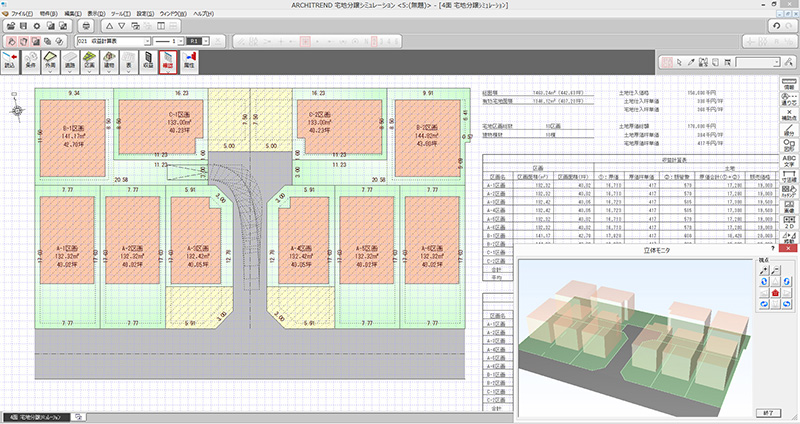Click the 3D building preview in 立体モニタ
Screen dimensions: 800x424
[635, 338]
